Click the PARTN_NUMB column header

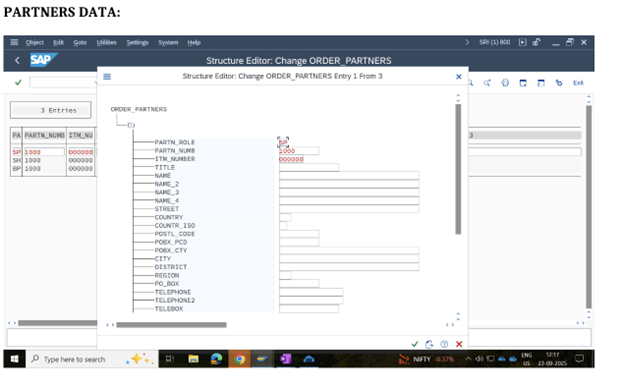pyautogui.click(x=45, y=135)
